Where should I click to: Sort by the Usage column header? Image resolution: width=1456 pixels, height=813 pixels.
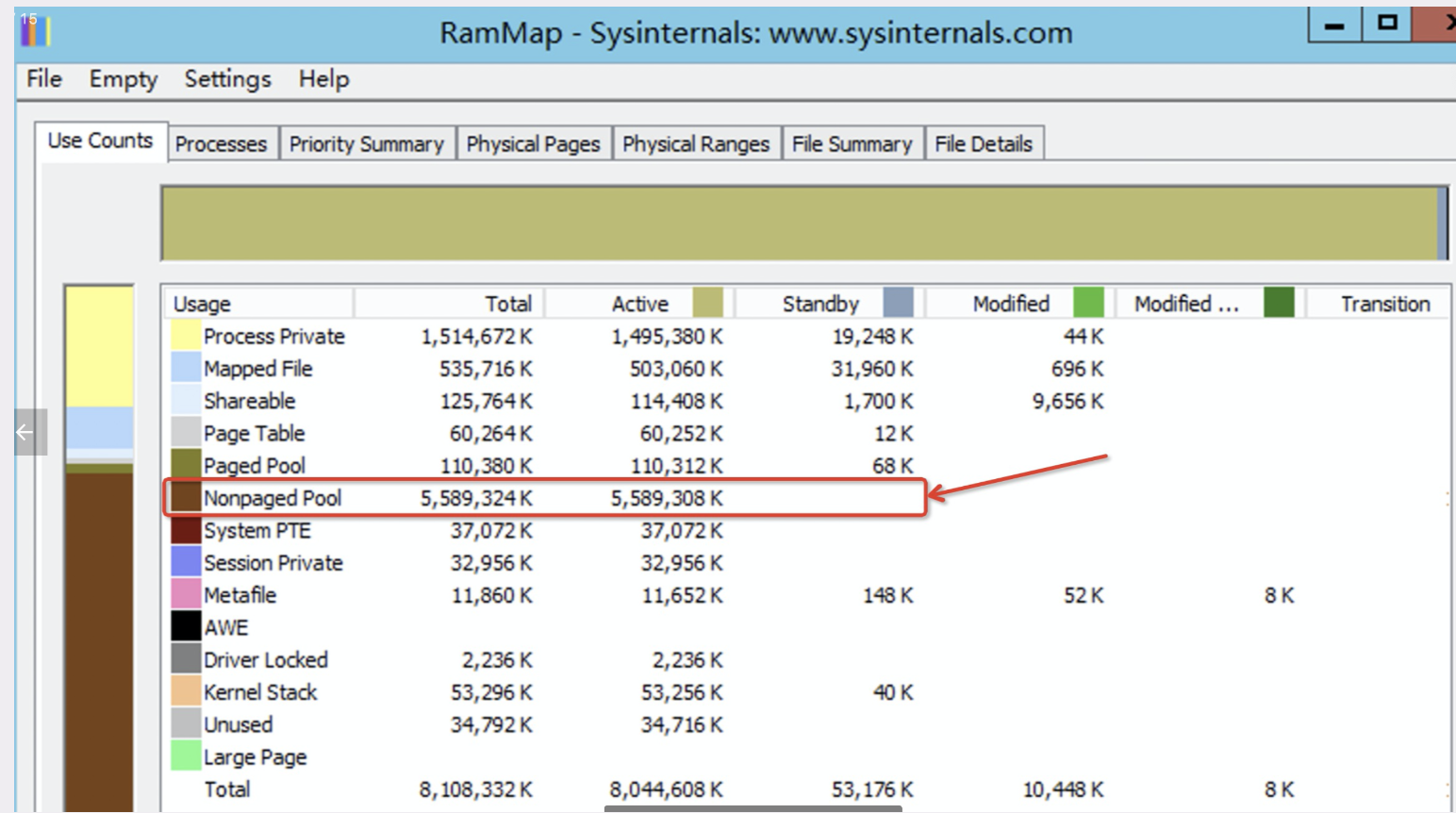coord(258,304)
